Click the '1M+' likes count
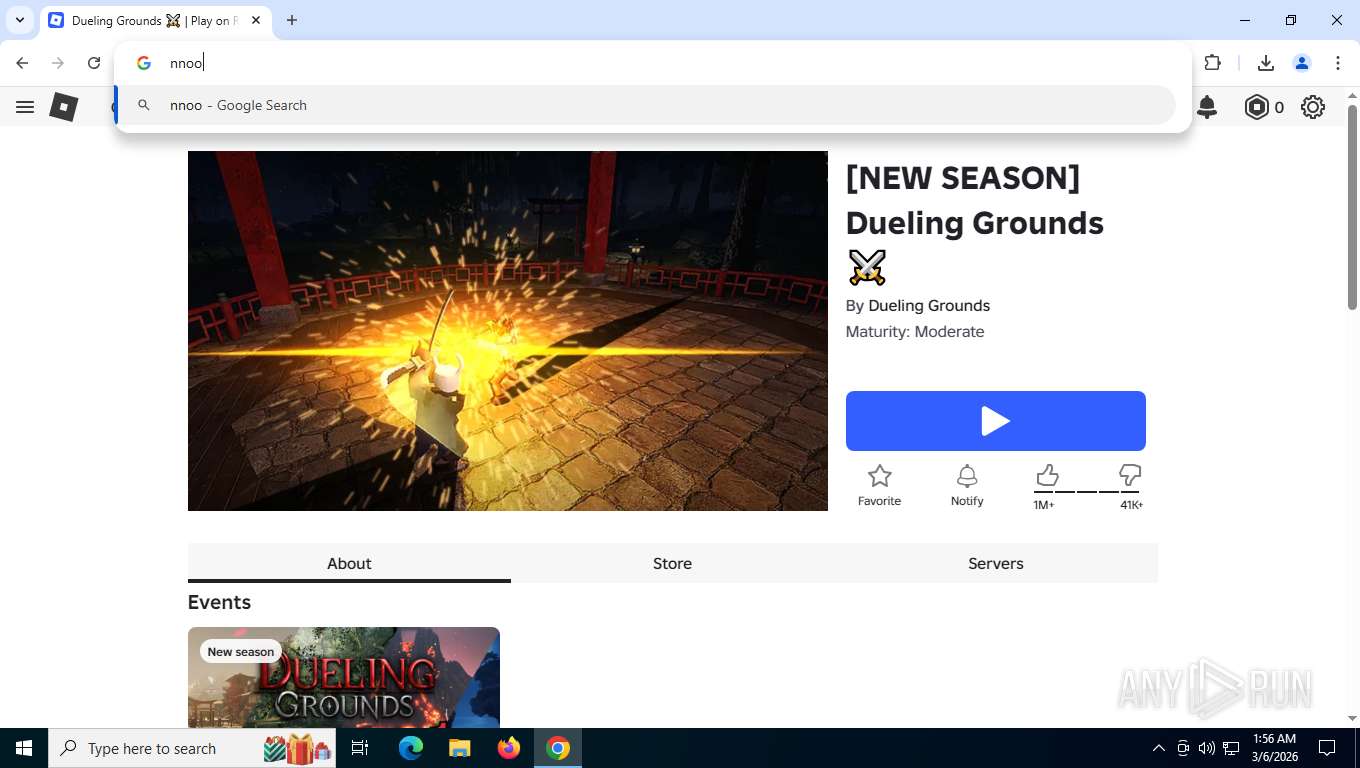1360x768 pixels. pyautogui.click(x=1044, y=505)
